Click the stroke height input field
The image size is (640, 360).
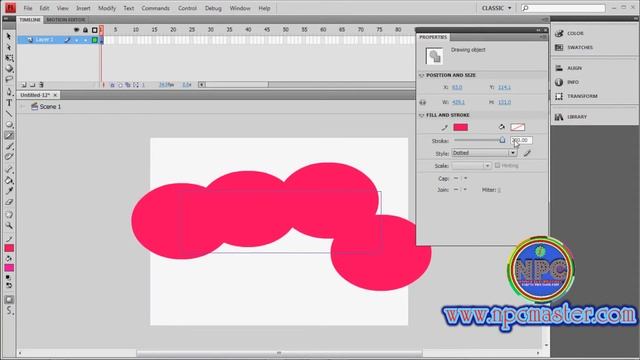pos(521,140)
